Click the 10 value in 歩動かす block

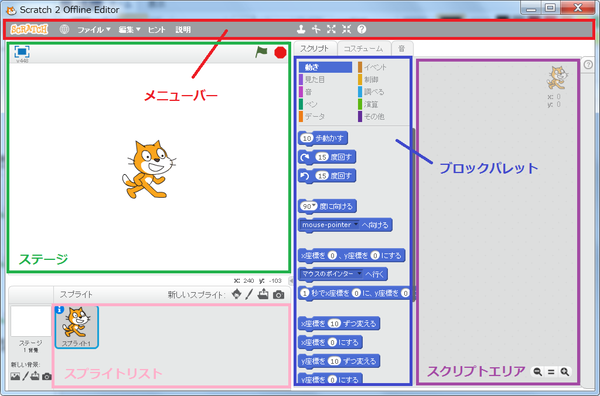coord(307,138)
